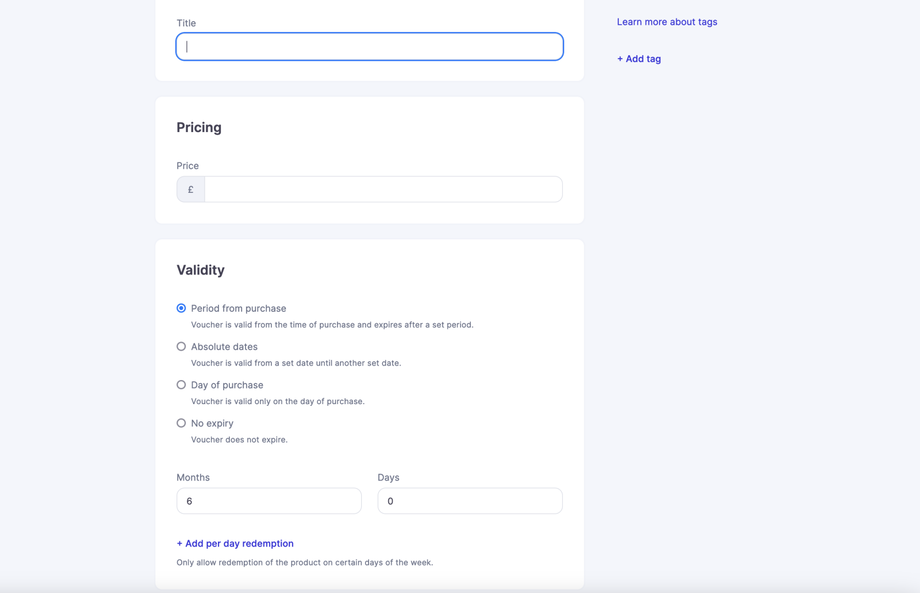The height and width of the screenshot is (593, 920).
Task: Select the Day of purchase radio button
Action: [x=181, y=385]
